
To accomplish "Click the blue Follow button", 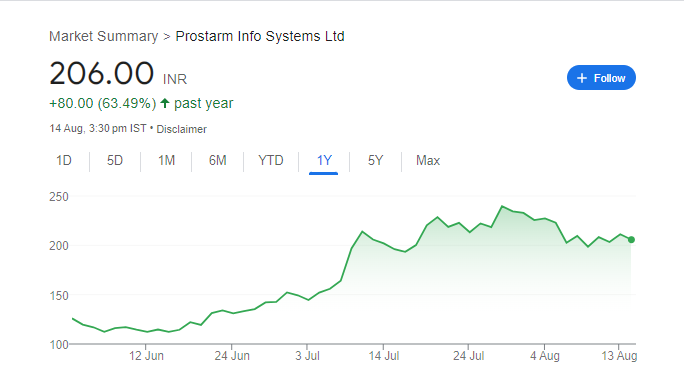I will click(x=601, y=78).
